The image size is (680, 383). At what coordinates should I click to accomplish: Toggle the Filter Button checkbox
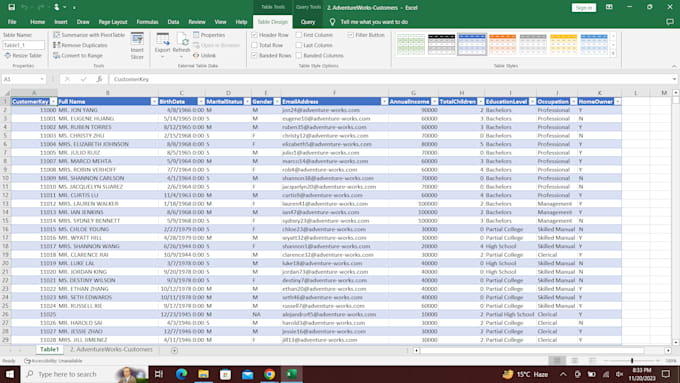350,35
